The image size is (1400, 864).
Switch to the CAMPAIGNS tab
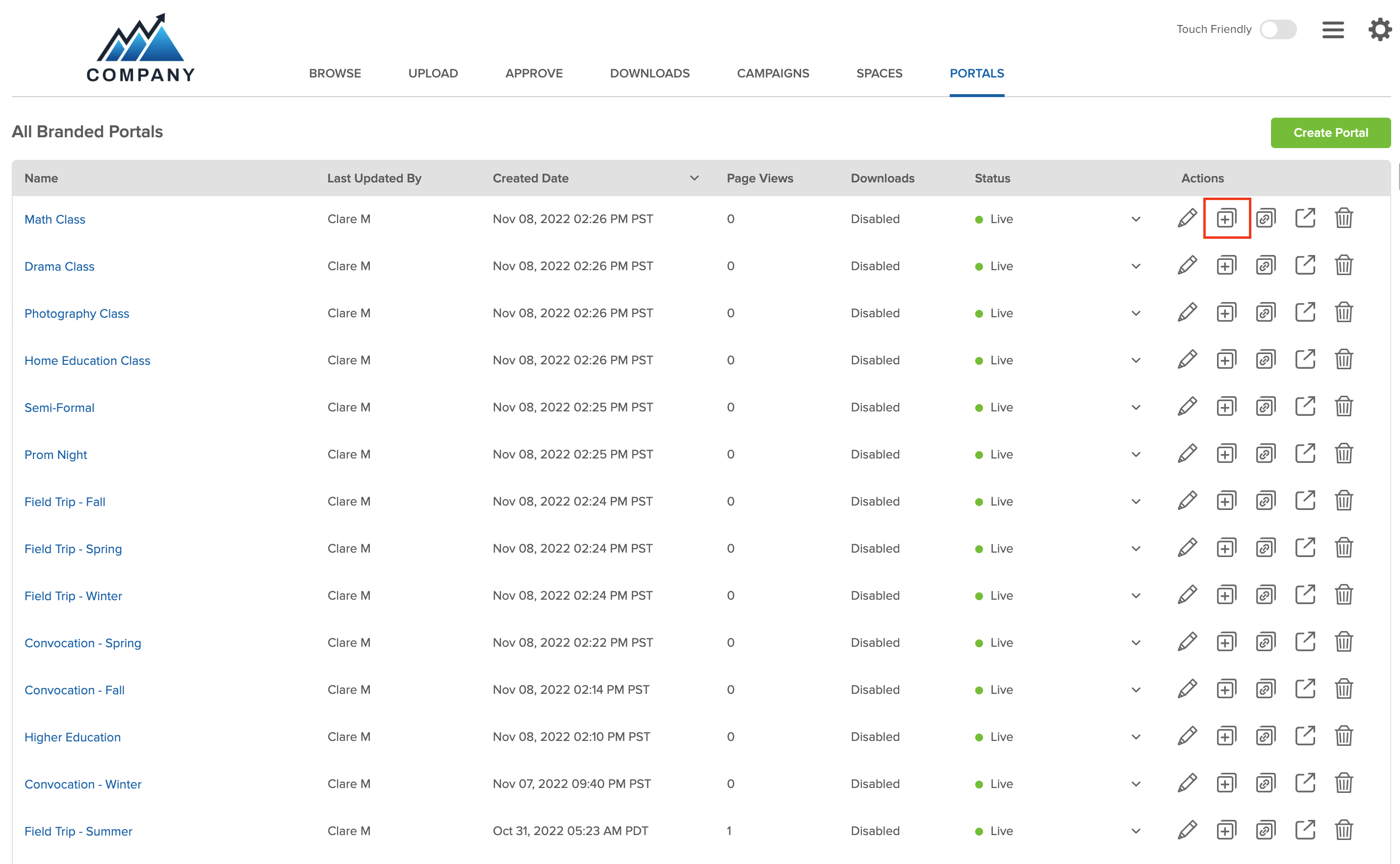(773, 73)
